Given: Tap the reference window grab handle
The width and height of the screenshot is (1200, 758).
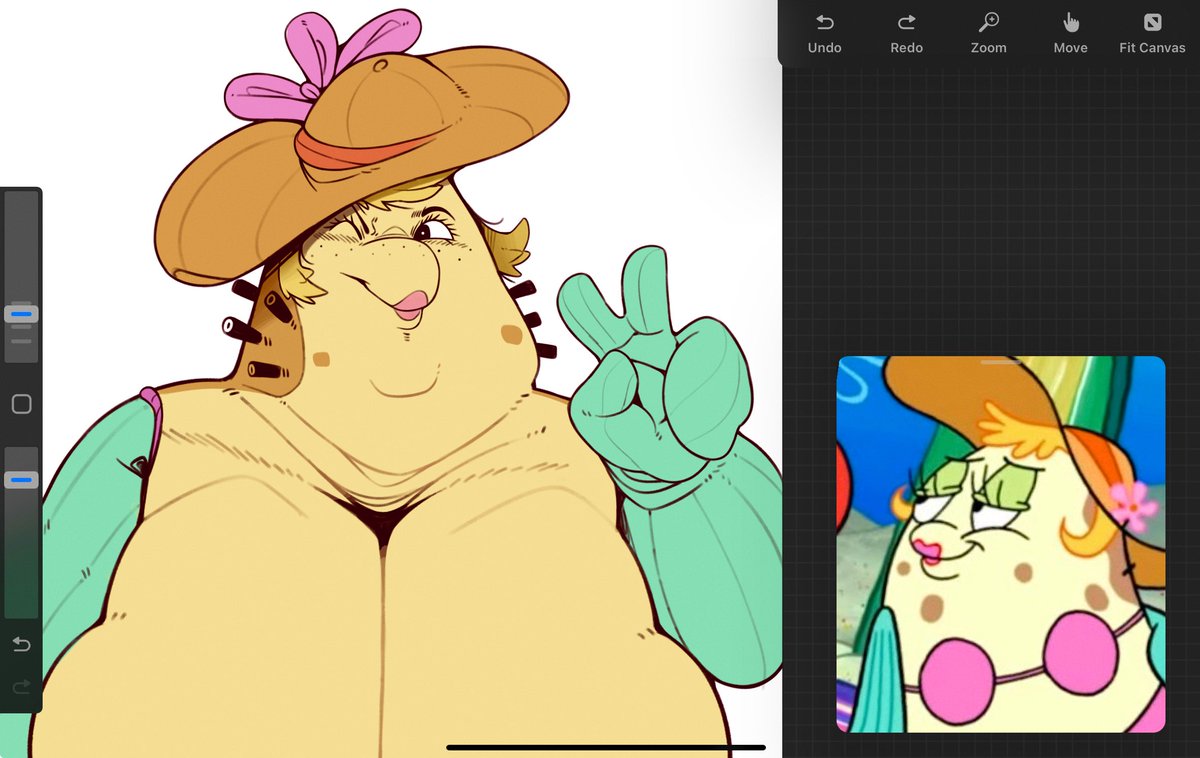Looking at the screenshot, I should tap(1001, 362).
